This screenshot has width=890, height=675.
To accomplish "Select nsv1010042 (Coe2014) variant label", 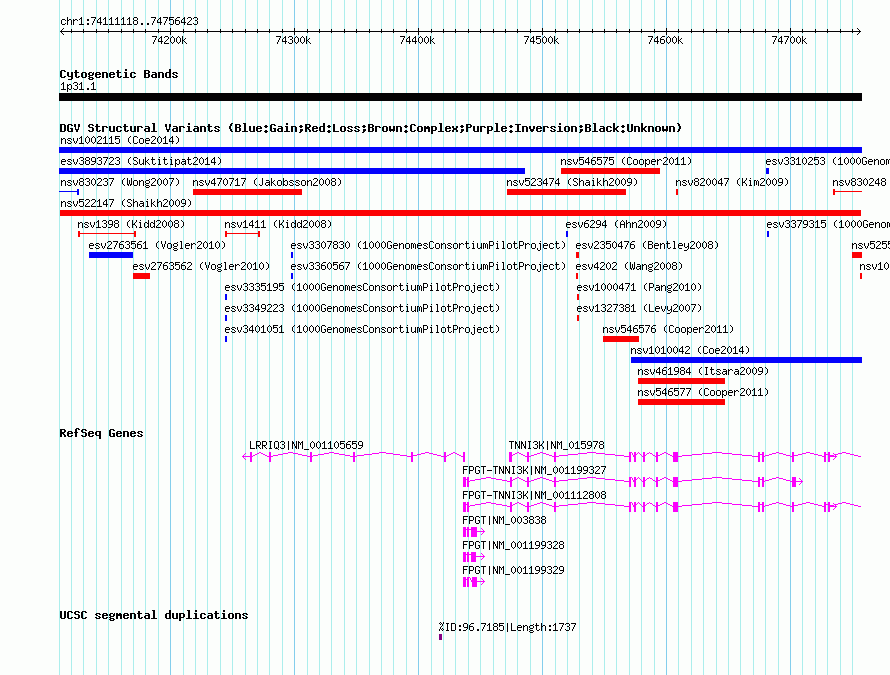I will point(690,350).
